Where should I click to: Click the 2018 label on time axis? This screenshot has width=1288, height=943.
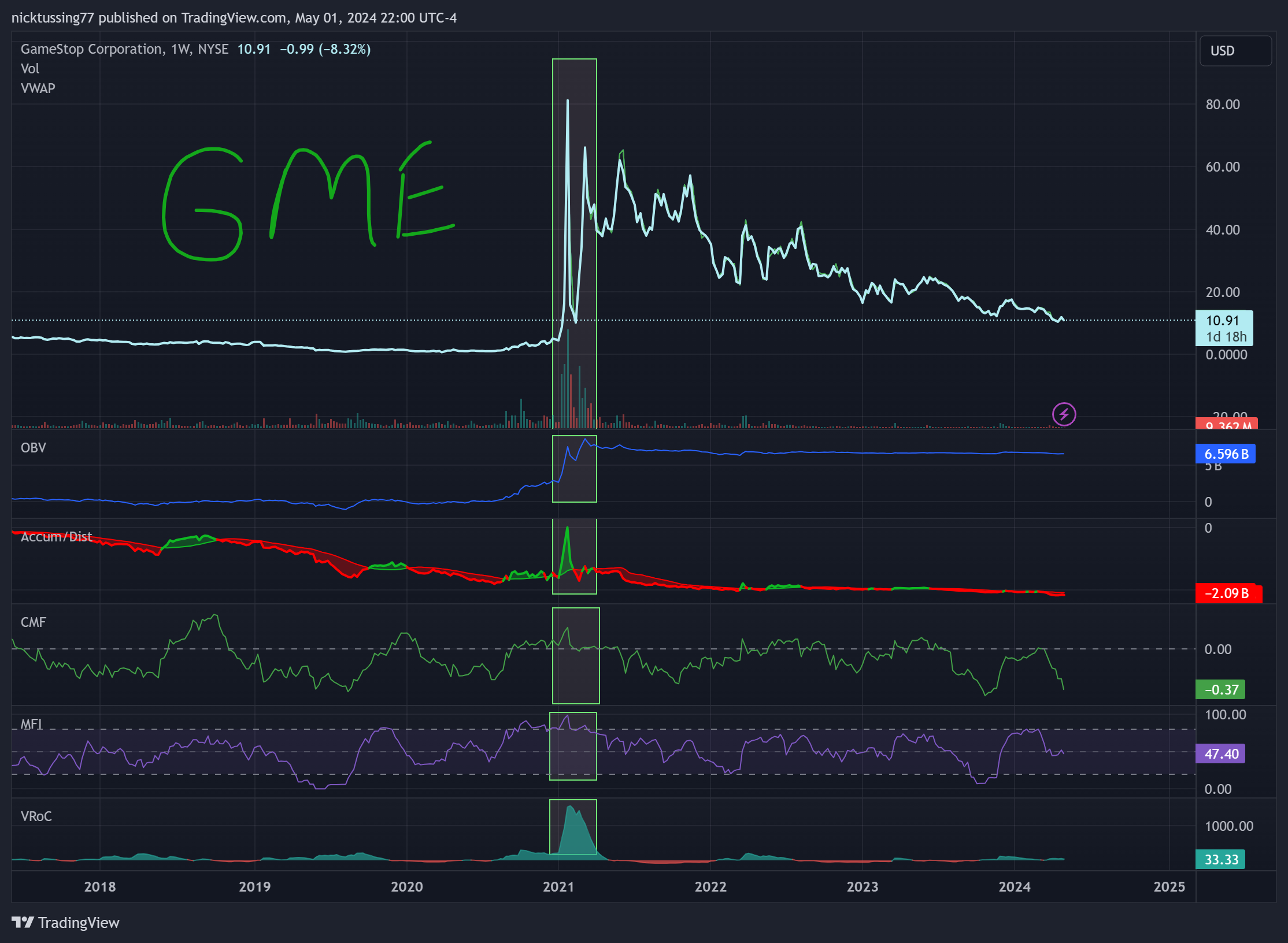100,887
